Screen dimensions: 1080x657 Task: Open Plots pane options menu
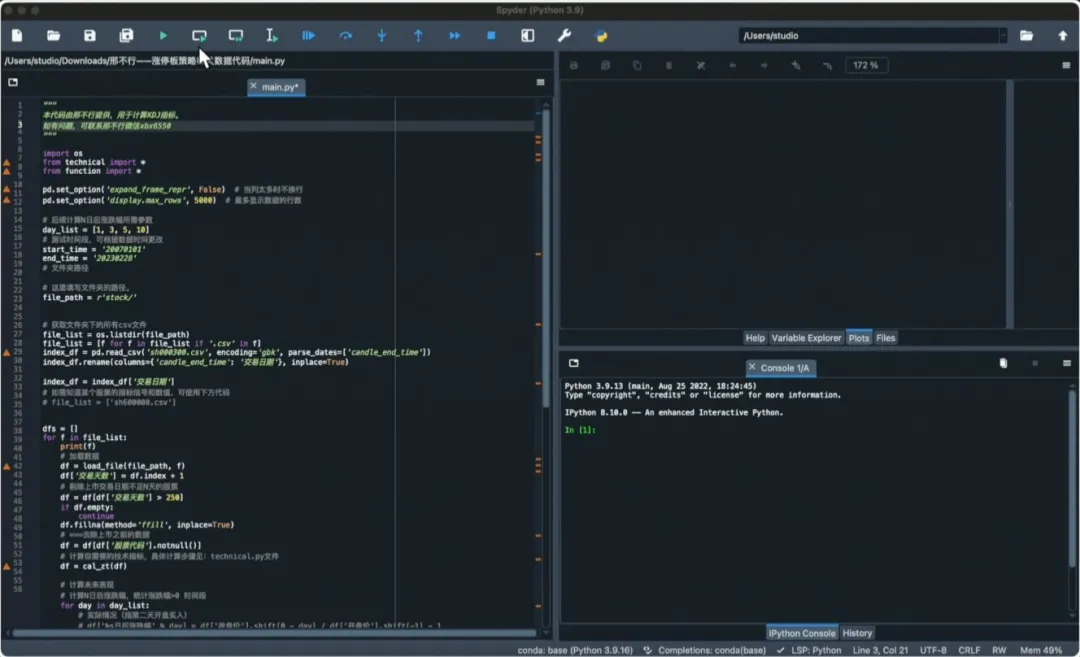(x=1066, y=65)
